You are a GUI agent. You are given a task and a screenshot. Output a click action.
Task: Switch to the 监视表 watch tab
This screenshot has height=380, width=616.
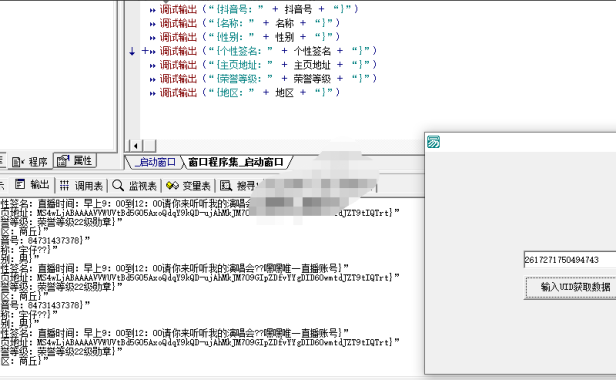135,185
